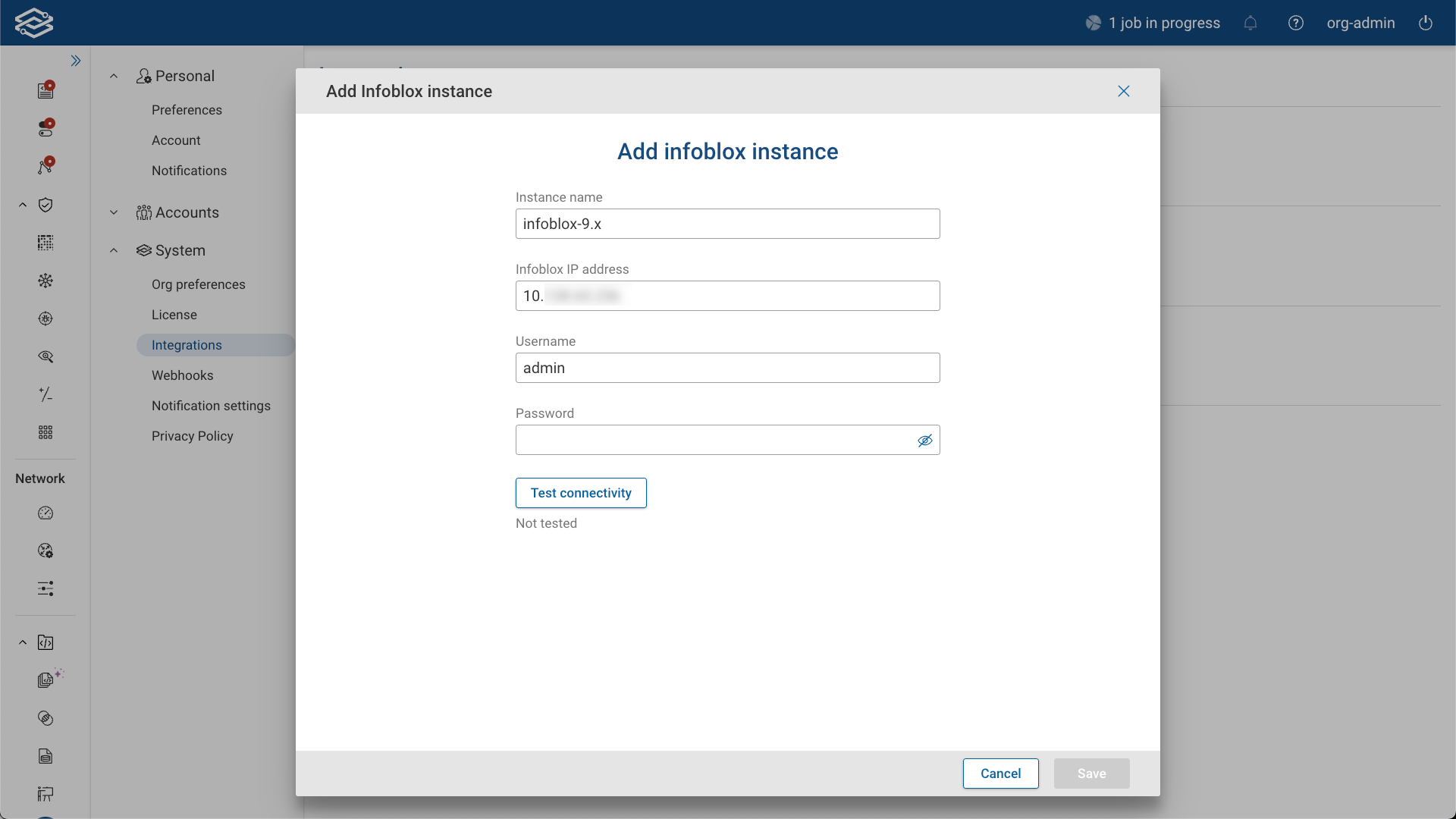1456x819 pixels.
Task: Open the gauge icon under Network
Action: click(45, 513)
